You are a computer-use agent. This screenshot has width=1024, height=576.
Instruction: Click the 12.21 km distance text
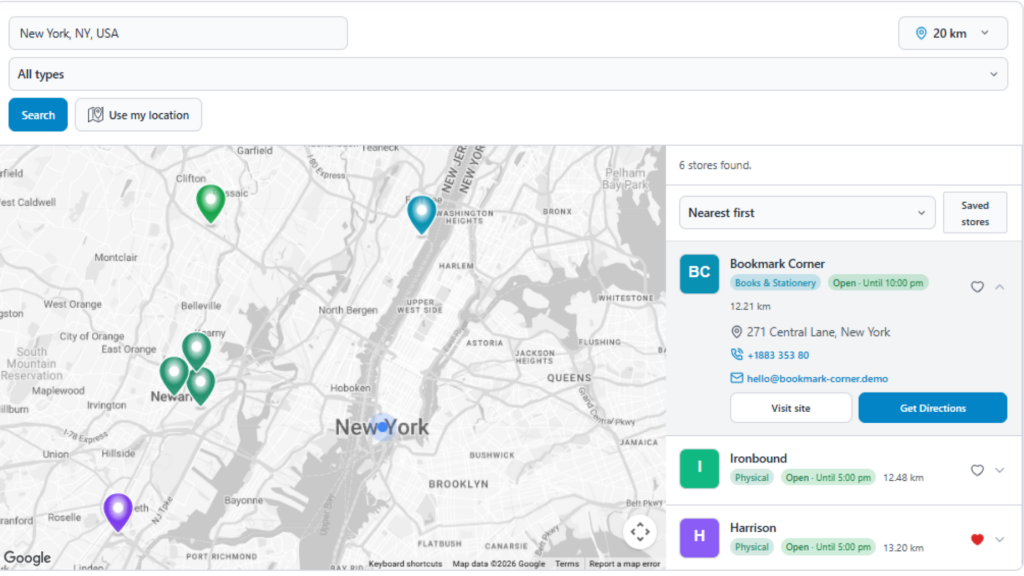tap(750, 306)
